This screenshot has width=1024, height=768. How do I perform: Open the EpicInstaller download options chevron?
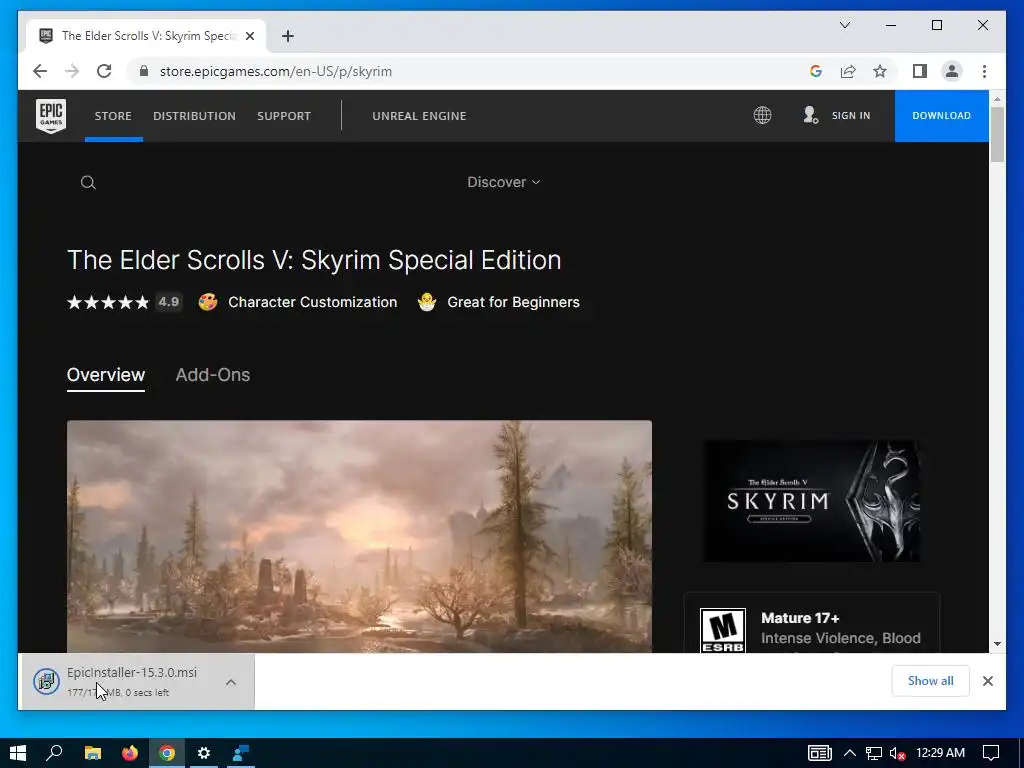231,682
